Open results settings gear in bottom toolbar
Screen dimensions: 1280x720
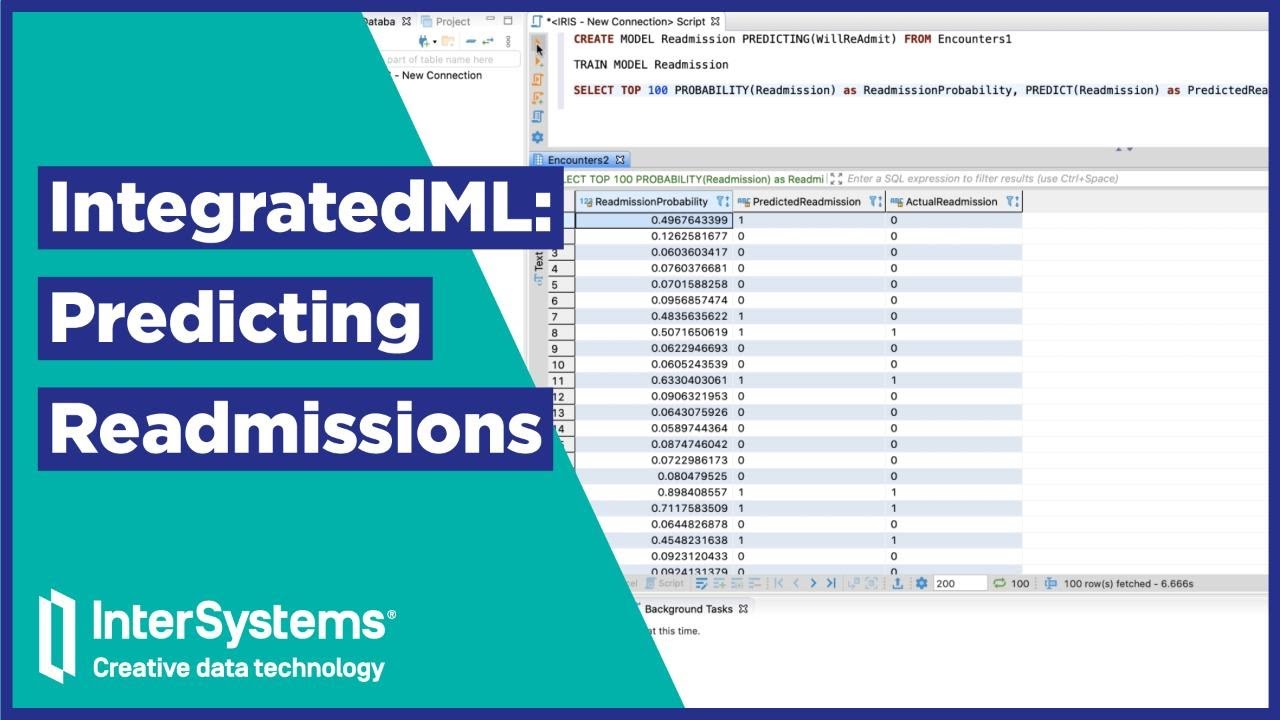click(x=922, y=583)
